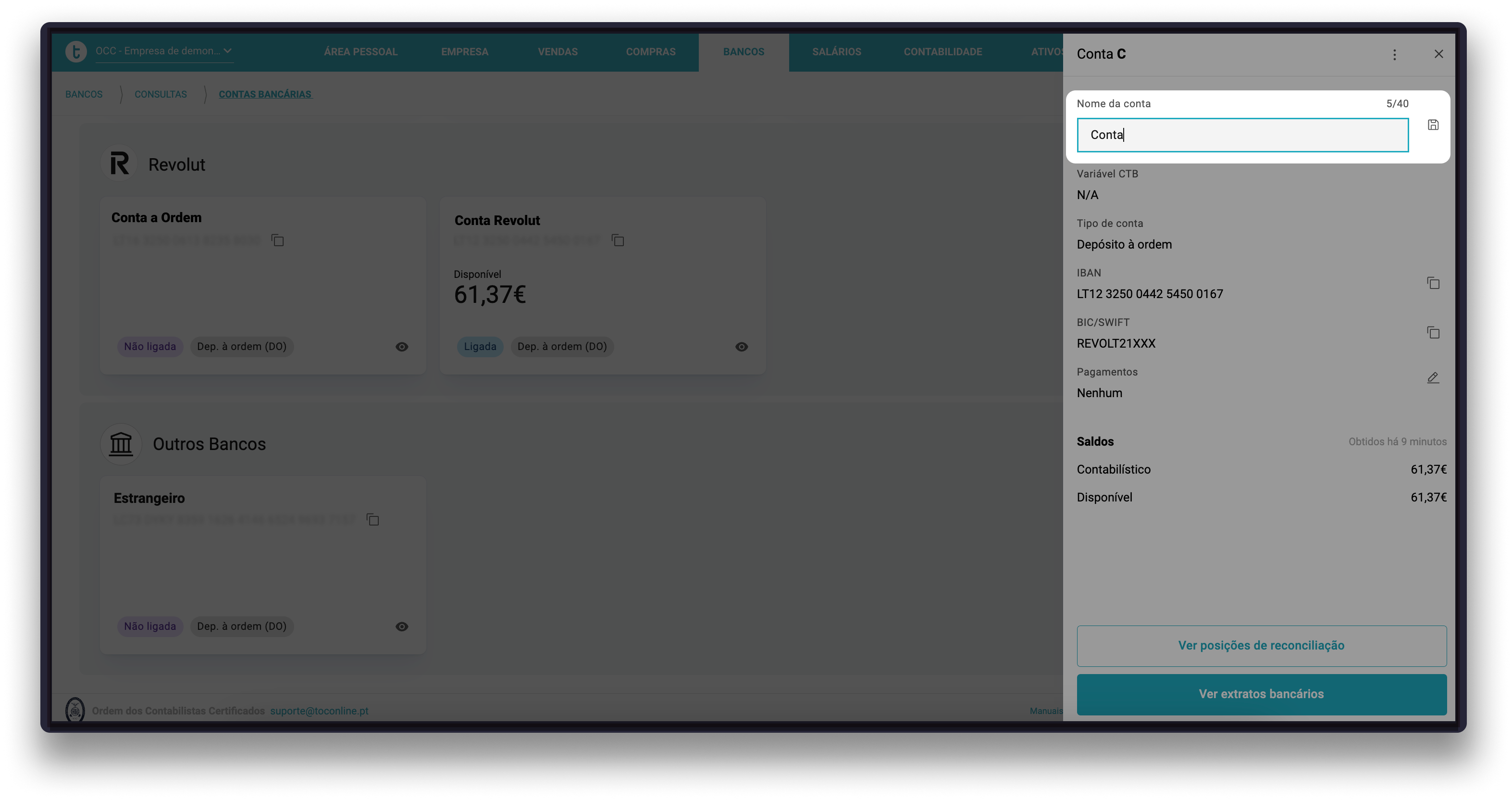Open the Contabilidade menu
The image size is (1512, 801).
[x=942, y=51]
